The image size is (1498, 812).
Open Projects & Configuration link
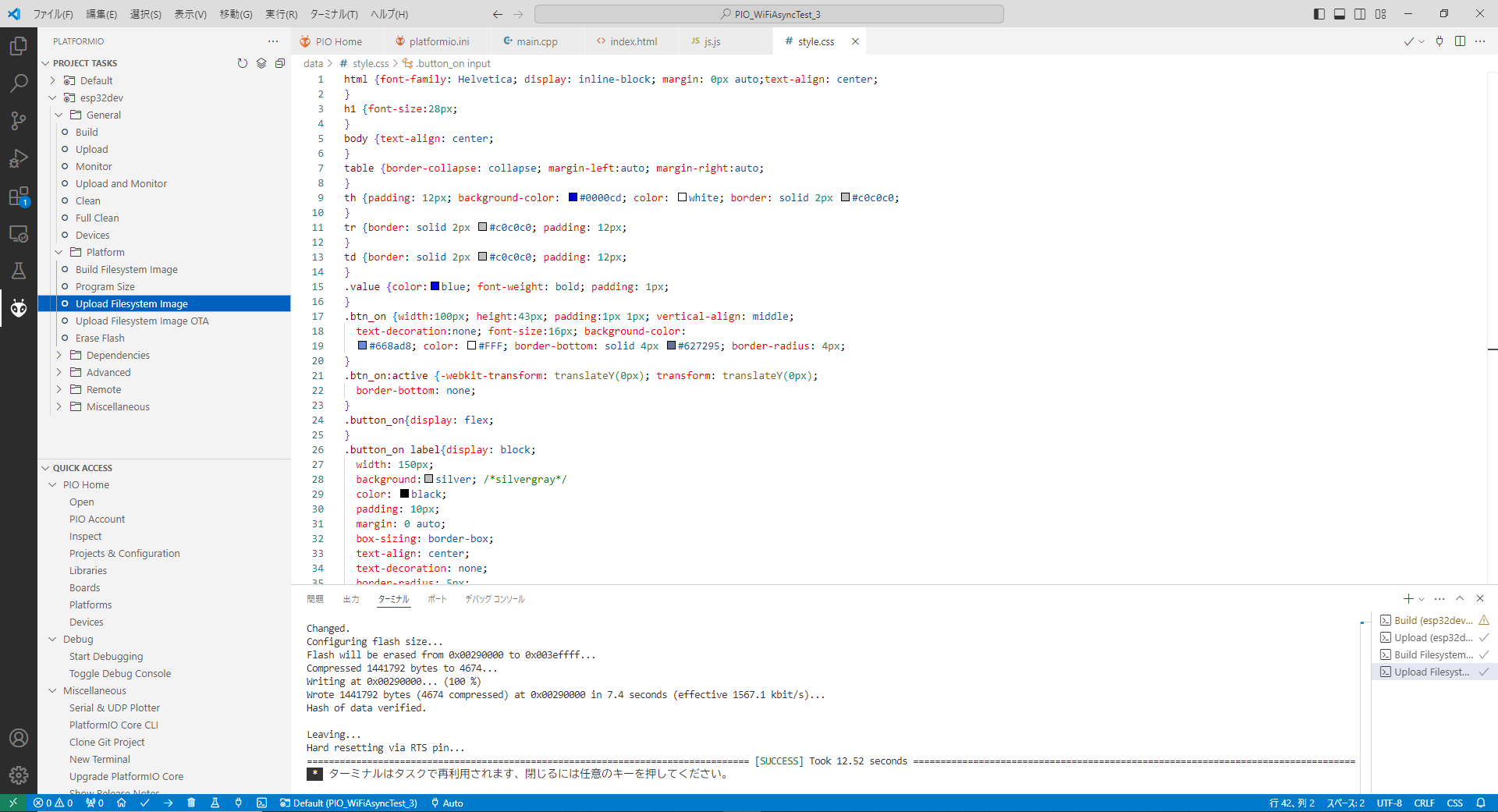[124, 553]
